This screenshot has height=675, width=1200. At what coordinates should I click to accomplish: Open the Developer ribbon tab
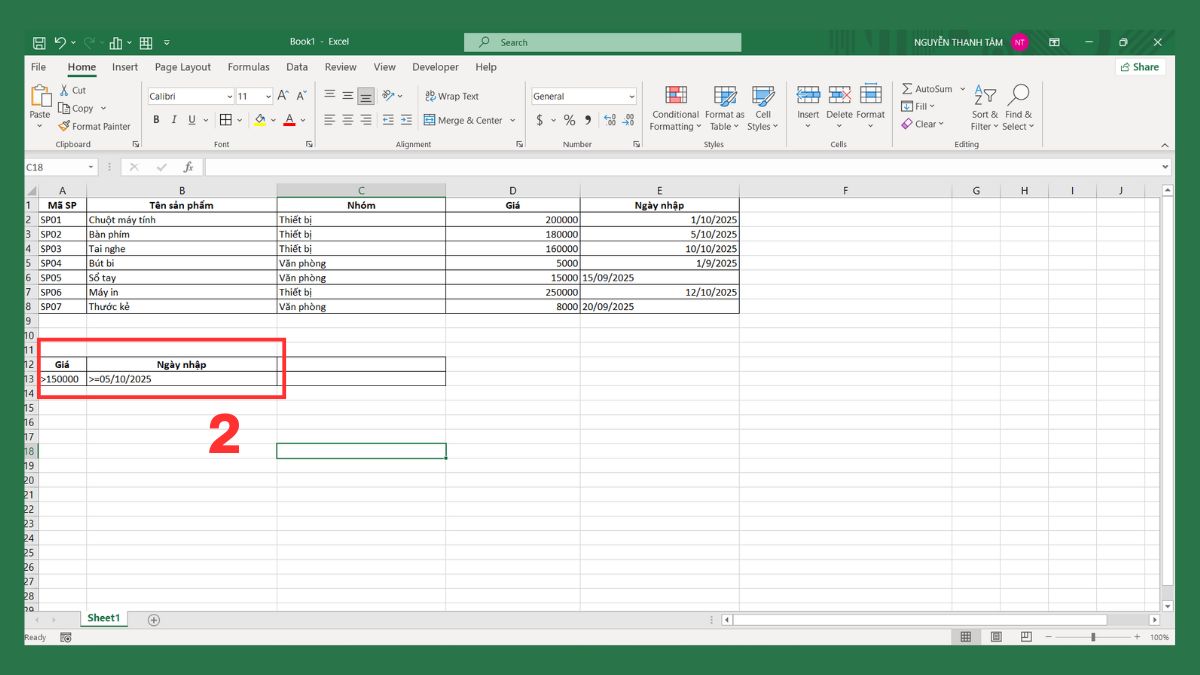[x=435, y=67]
